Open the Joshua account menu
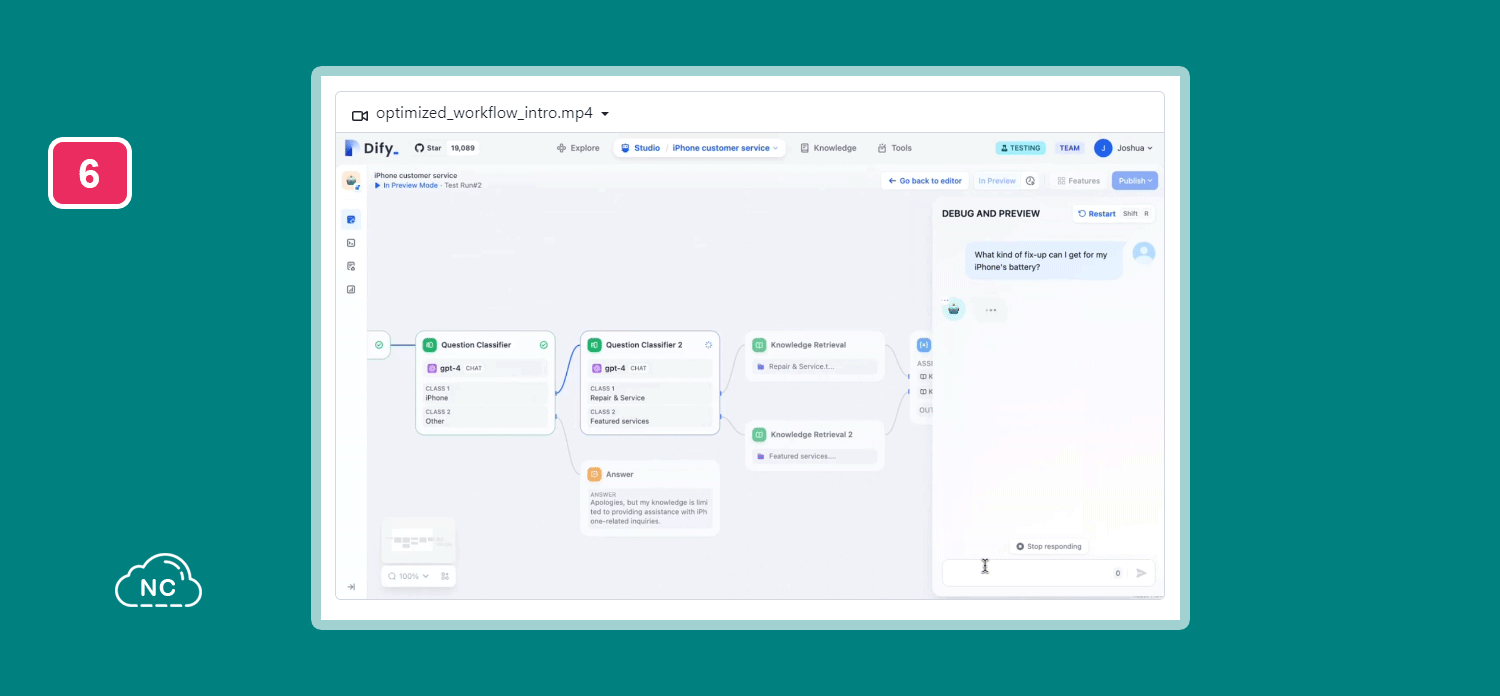Image resolution: width=1500 pixels, height=696 pixels. [x=1123, y=148]
